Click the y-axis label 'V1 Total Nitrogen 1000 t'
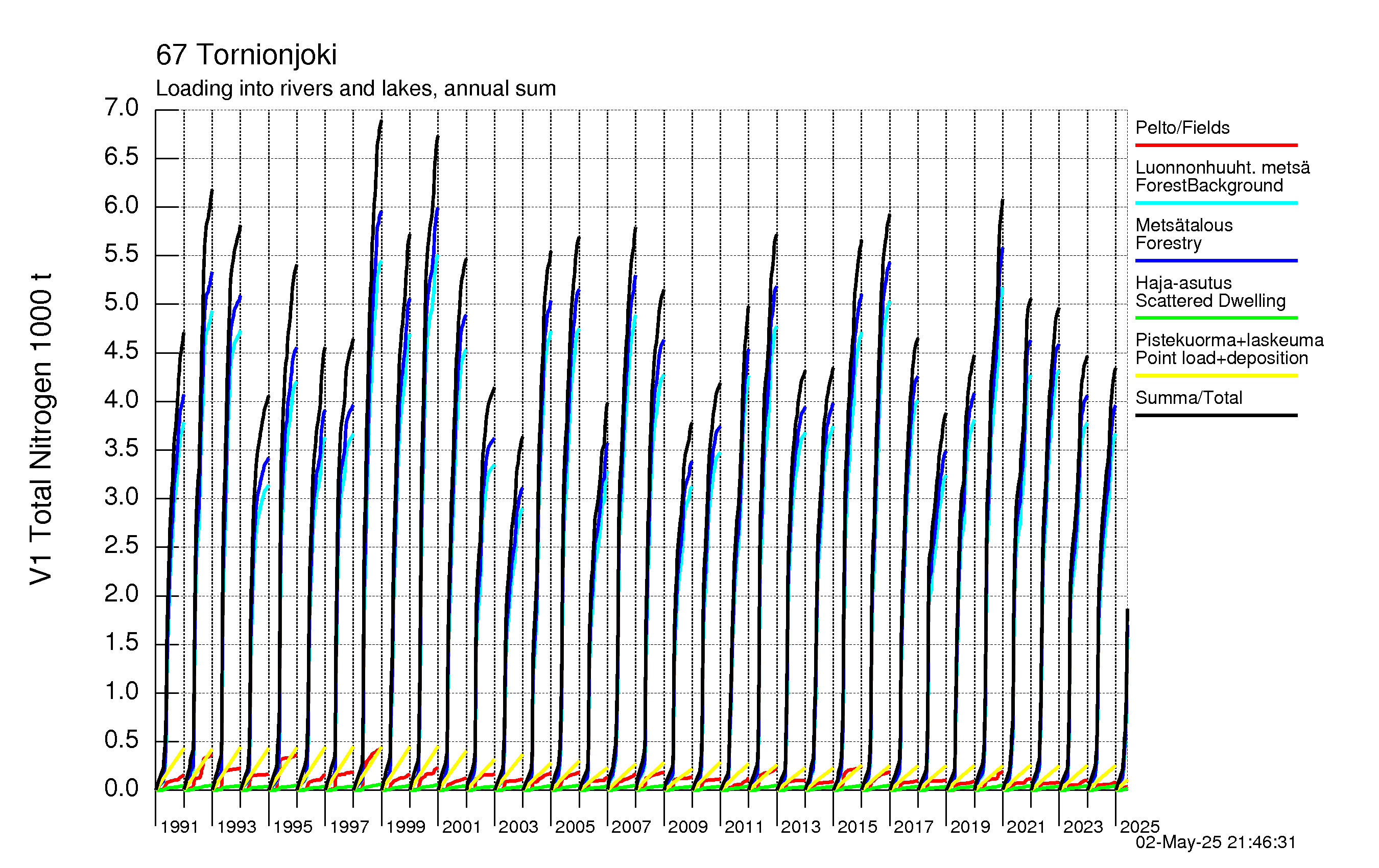Screen dimensions: 1379x868 coord(41,429)
